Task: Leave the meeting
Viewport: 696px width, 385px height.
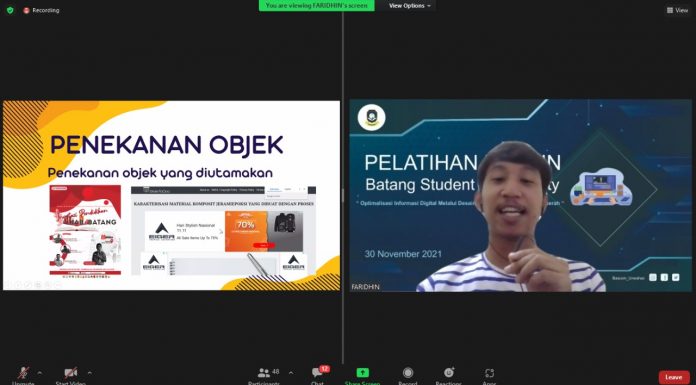Action: click(674, 377)
